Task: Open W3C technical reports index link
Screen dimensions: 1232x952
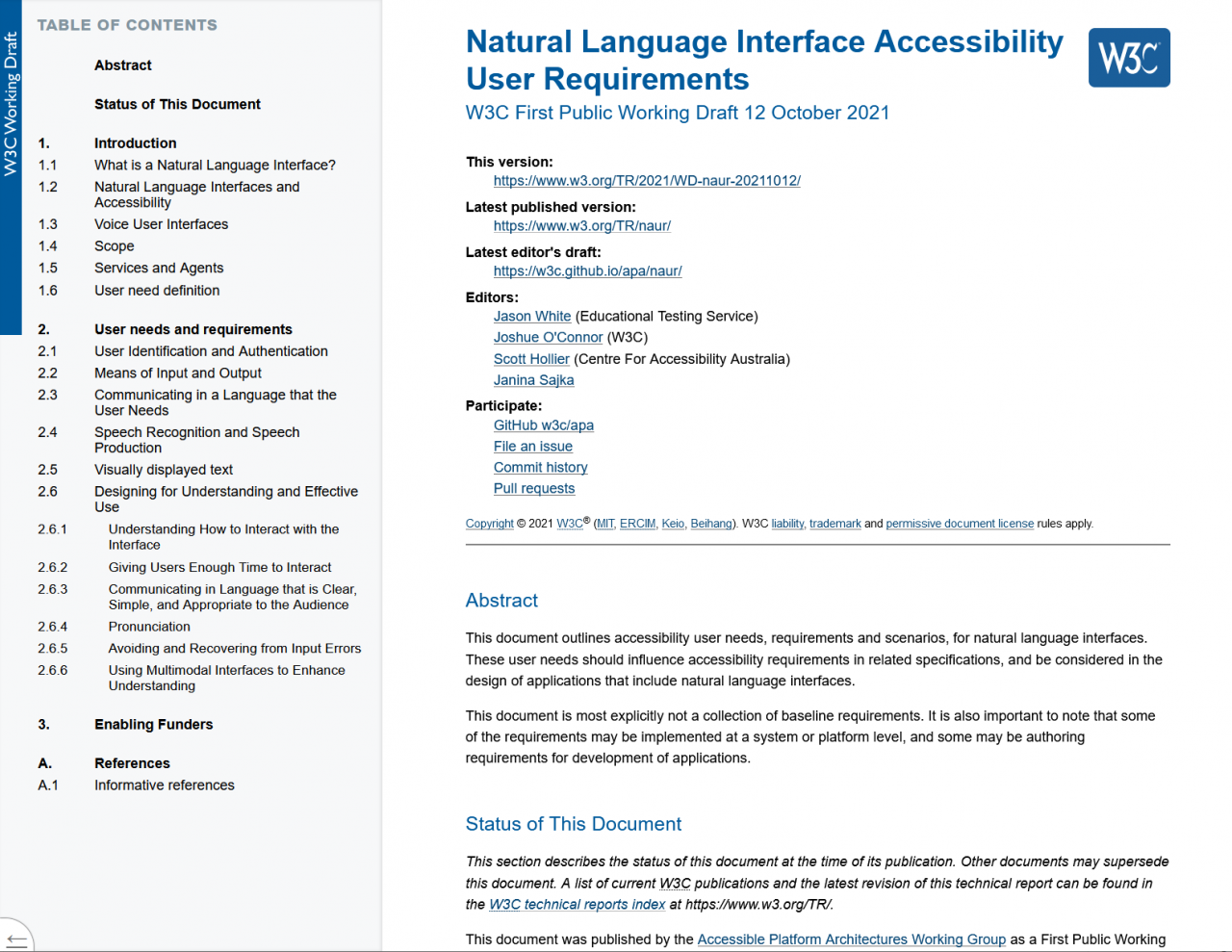Action: click(577, 905)
